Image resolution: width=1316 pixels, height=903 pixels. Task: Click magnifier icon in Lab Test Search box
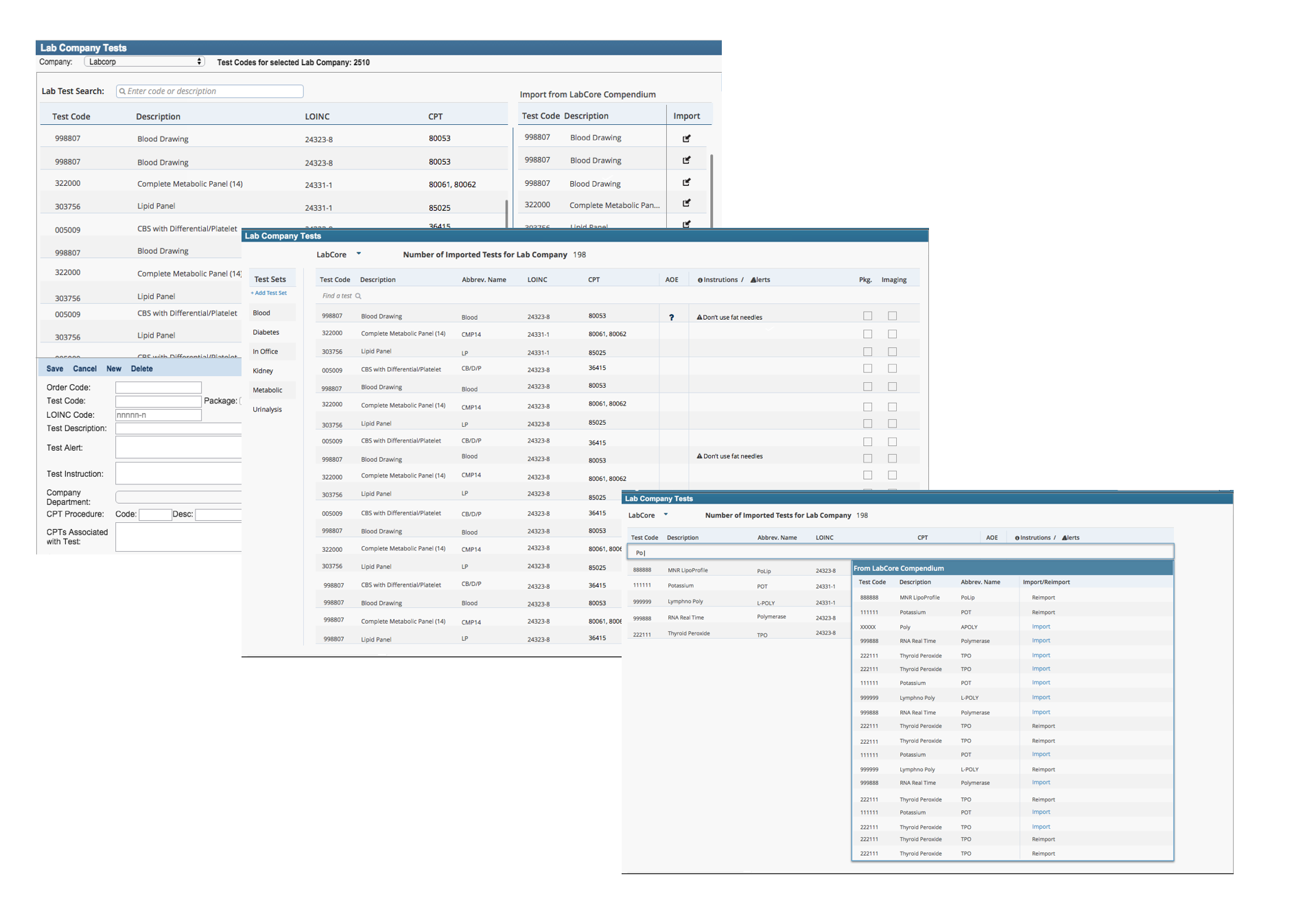(122, 91)
